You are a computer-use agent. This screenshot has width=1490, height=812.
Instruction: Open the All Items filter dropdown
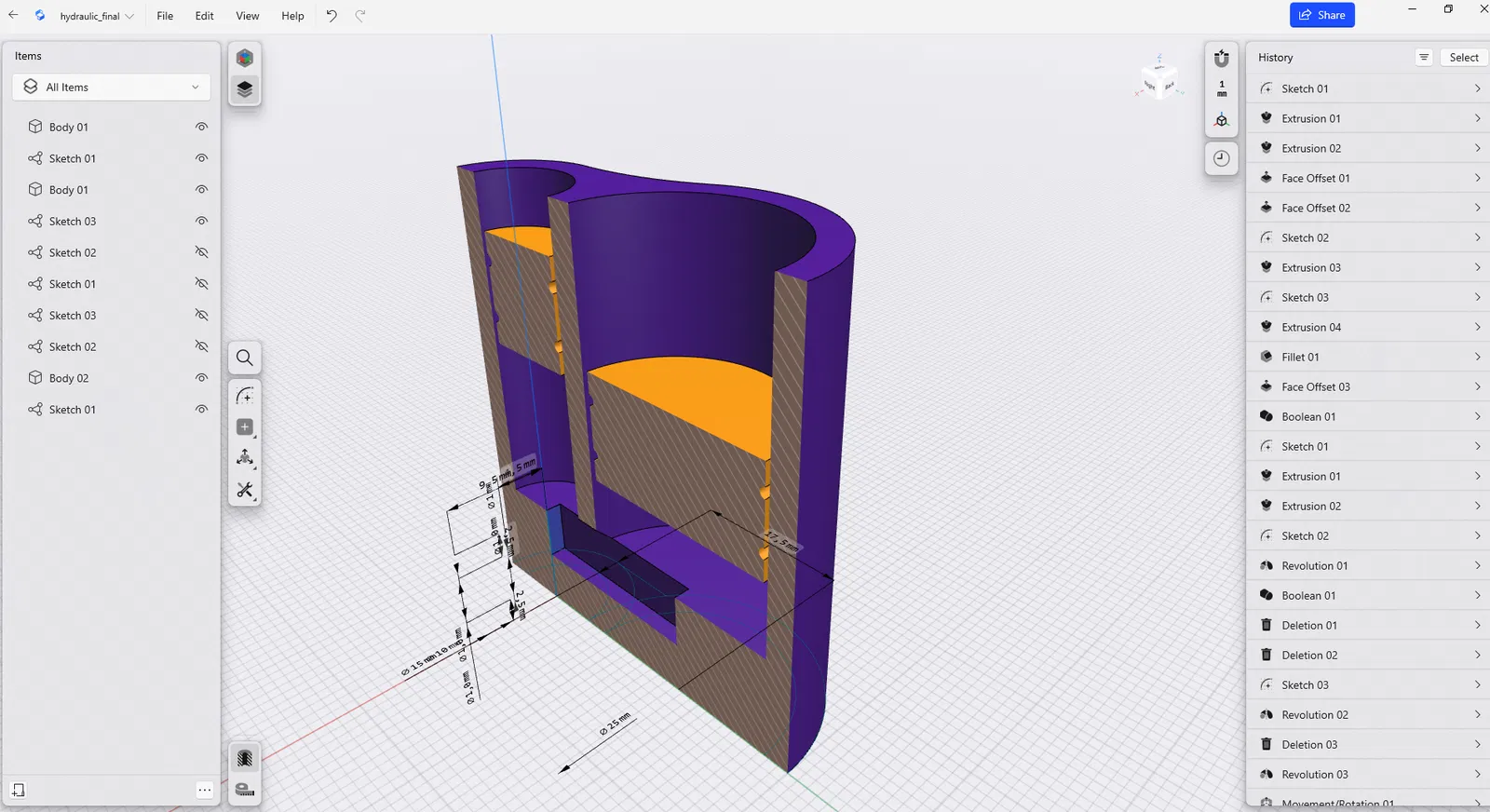click(111, 87)
